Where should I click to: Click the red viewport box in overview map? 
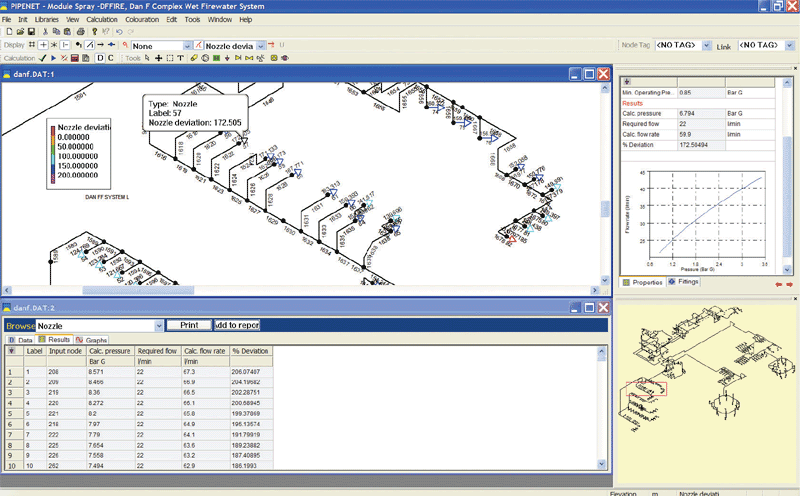pos(646,389)
